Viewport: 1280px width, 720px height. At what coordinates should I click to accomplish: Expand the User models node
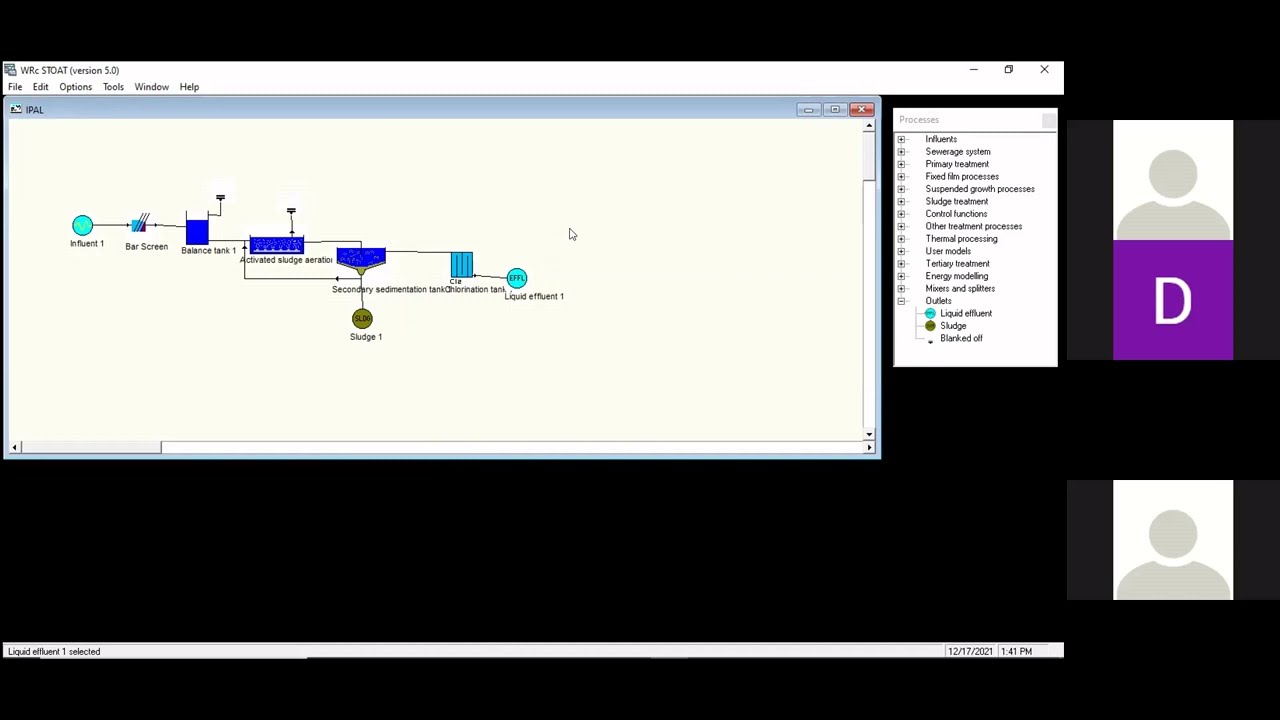click(x=901, y=251)
